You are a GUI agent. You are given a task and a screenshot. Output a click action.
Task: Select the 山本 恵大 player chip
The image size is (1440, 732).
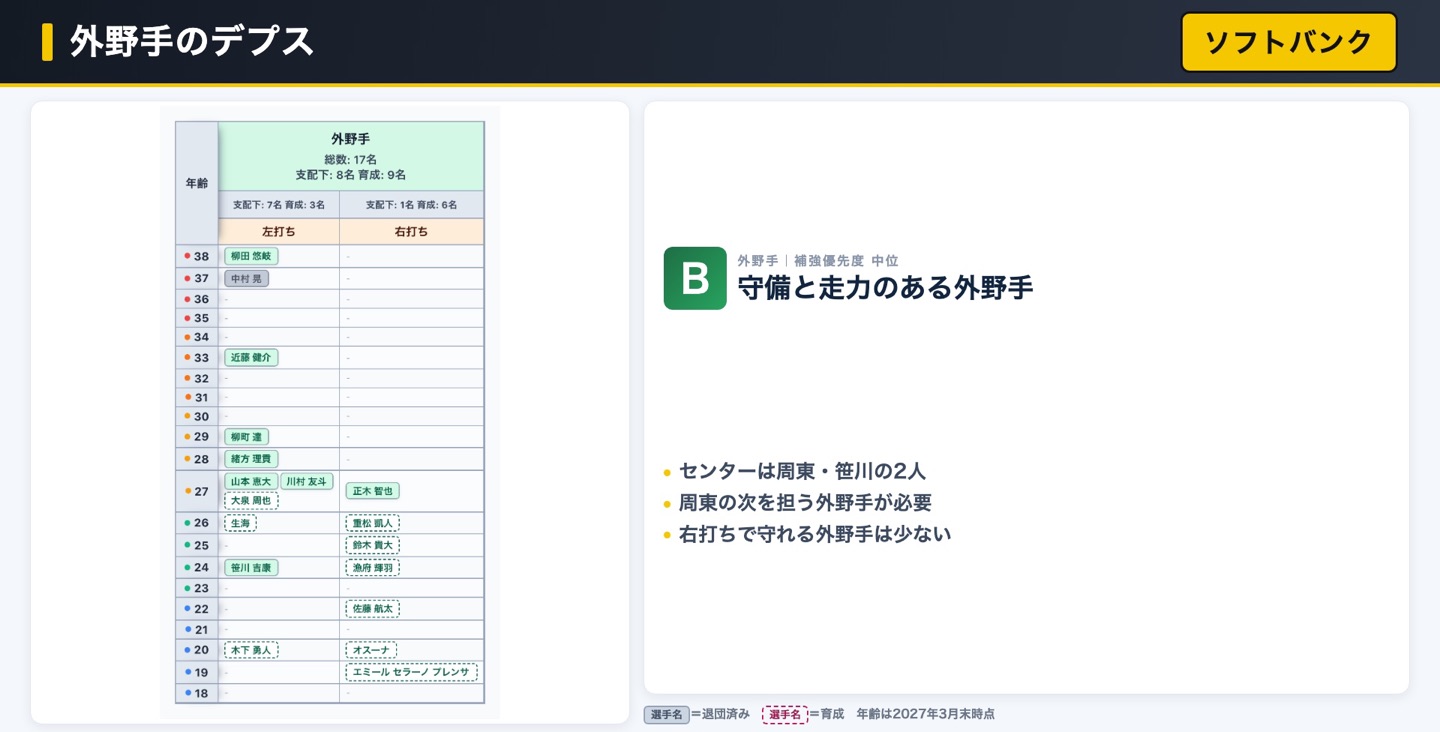pos(251,481)
